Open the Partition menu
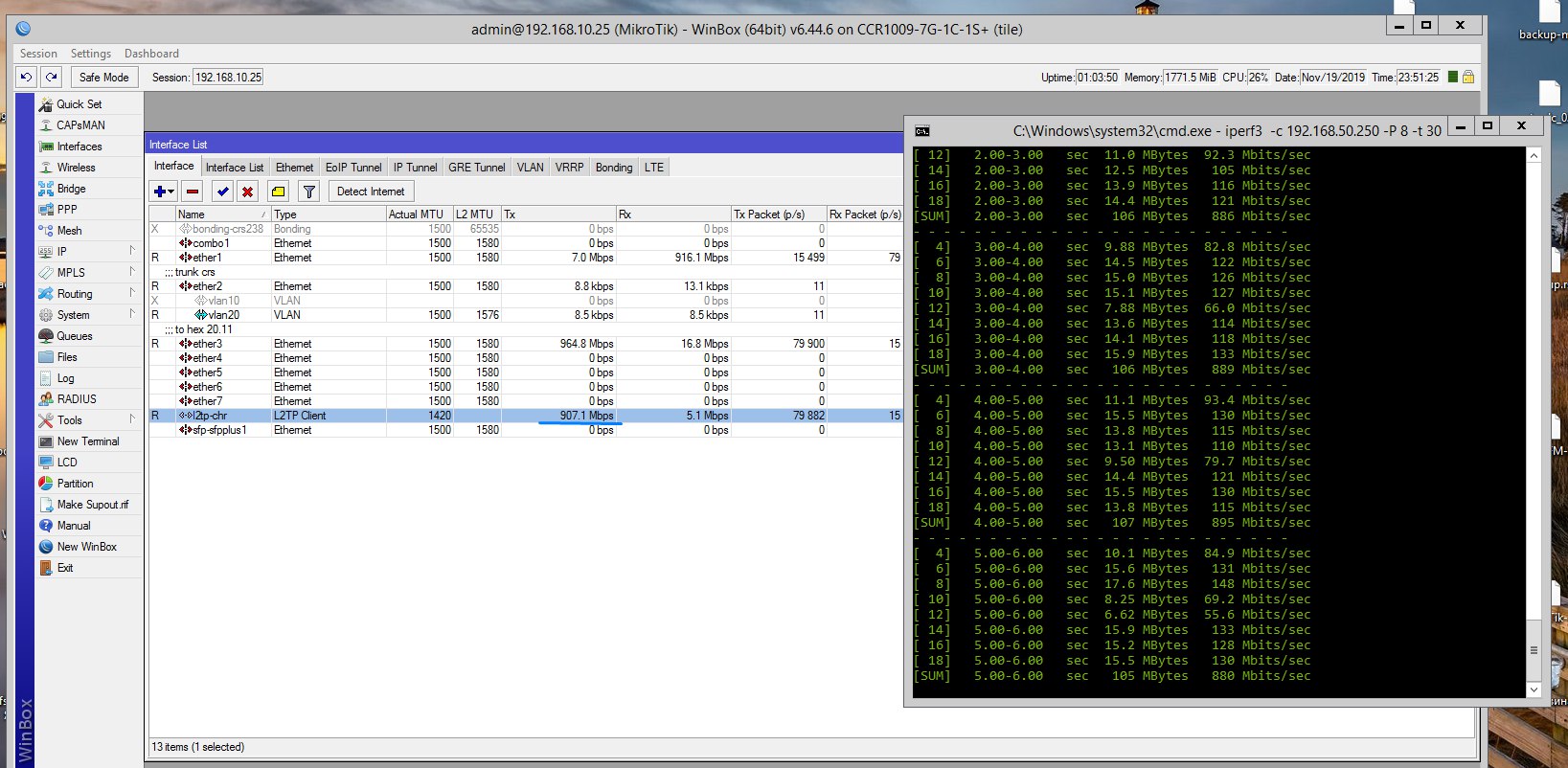This screenshot has height=768, width=1568. coord(75,483)
